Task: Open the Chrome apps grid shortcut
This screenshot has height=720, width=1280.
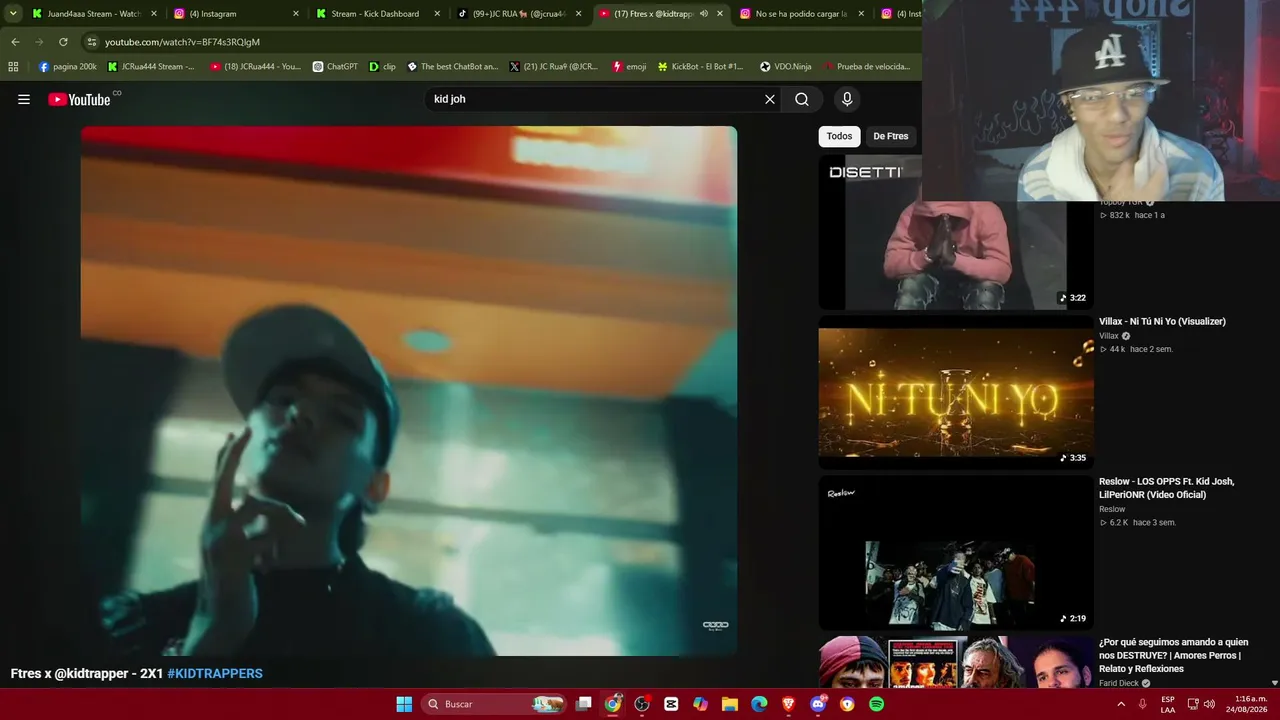Action: 13,67
